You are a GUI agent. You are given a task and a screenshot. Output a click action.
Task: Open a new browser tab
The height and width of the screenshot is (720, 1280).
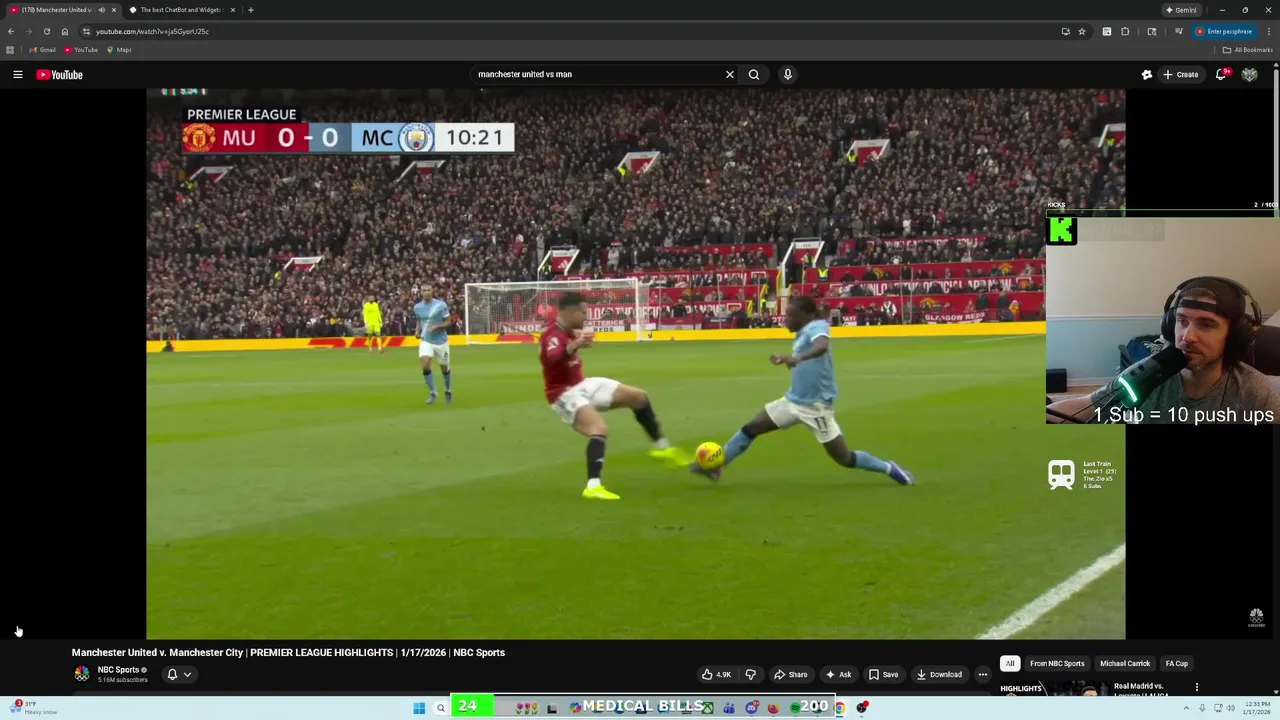(x=251, y=10)
